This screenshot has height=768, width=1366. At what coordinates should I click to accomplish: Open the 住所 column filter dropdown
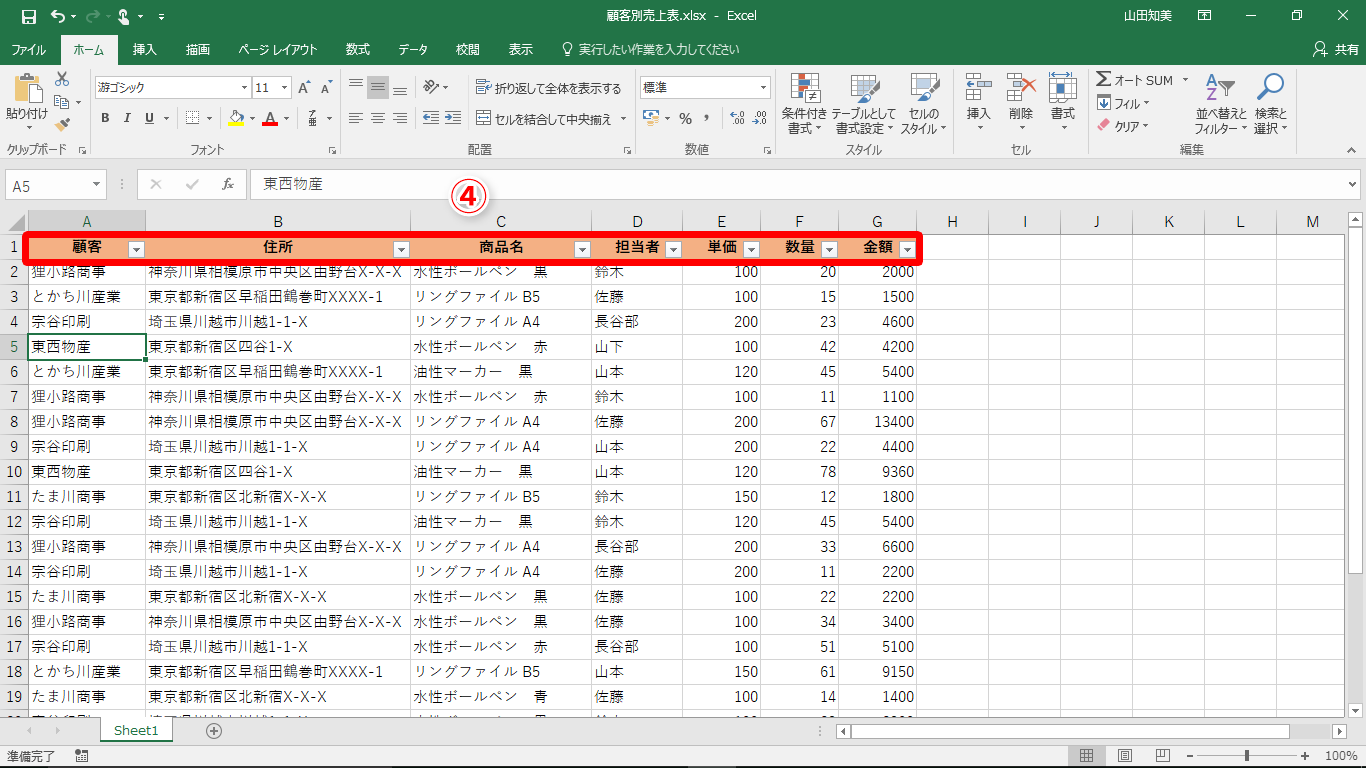tap(401, 250)
